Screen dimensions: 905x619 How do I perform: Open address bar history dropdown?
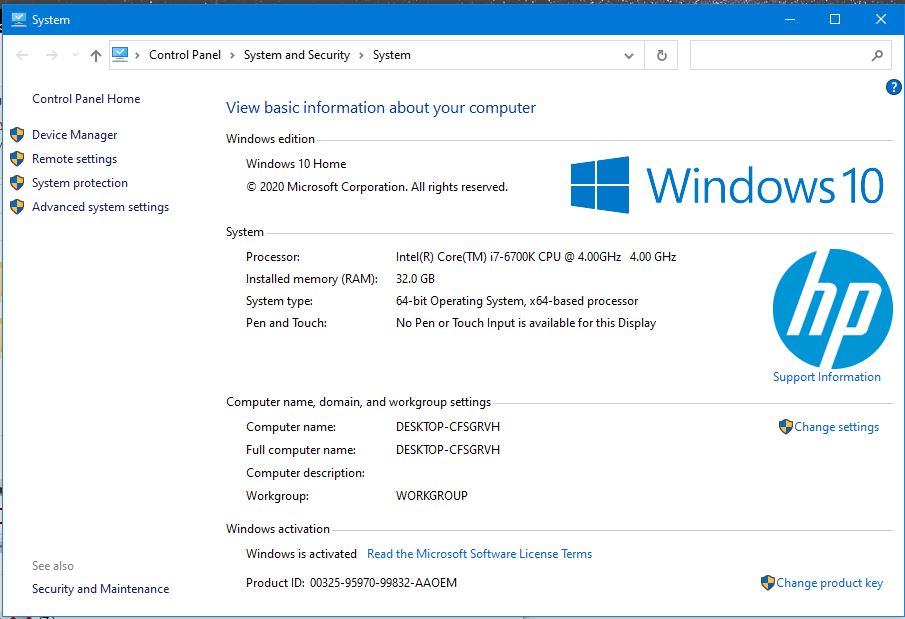tap(629, 56)
